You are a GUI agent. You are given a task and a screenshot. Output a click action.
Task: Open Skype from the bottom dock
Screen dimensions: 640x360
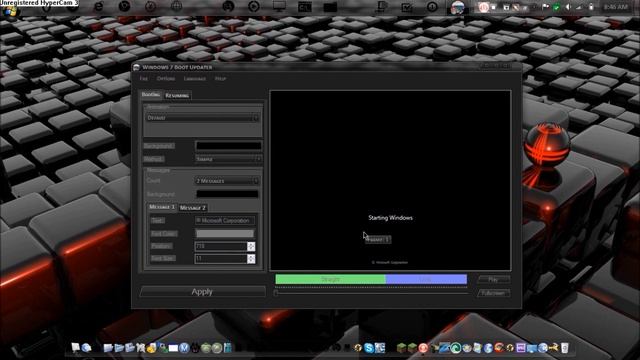tap(369, 348)
